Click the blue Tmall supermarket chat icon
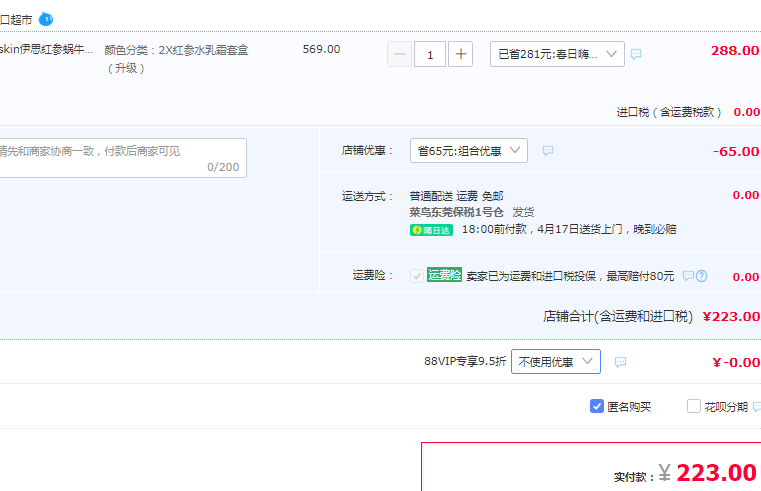Screen dimensions: 761x491 [x=46, y=19]
